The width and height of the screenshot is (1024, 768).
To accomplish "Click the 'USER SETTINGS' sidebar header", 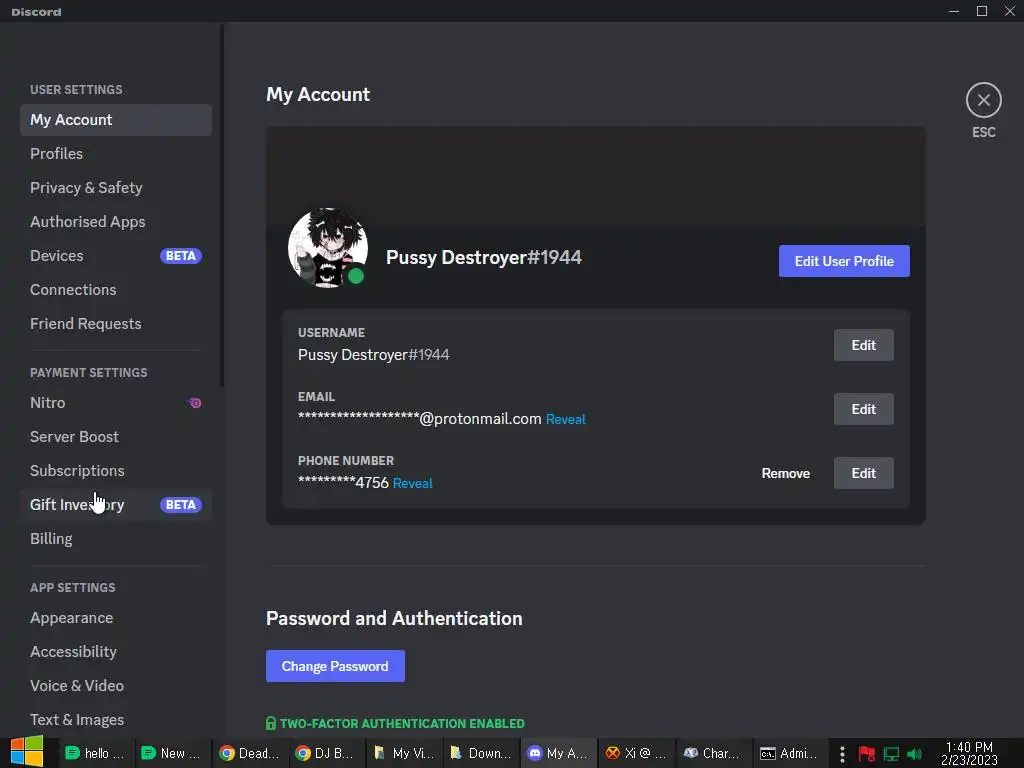I will (76, 89).
